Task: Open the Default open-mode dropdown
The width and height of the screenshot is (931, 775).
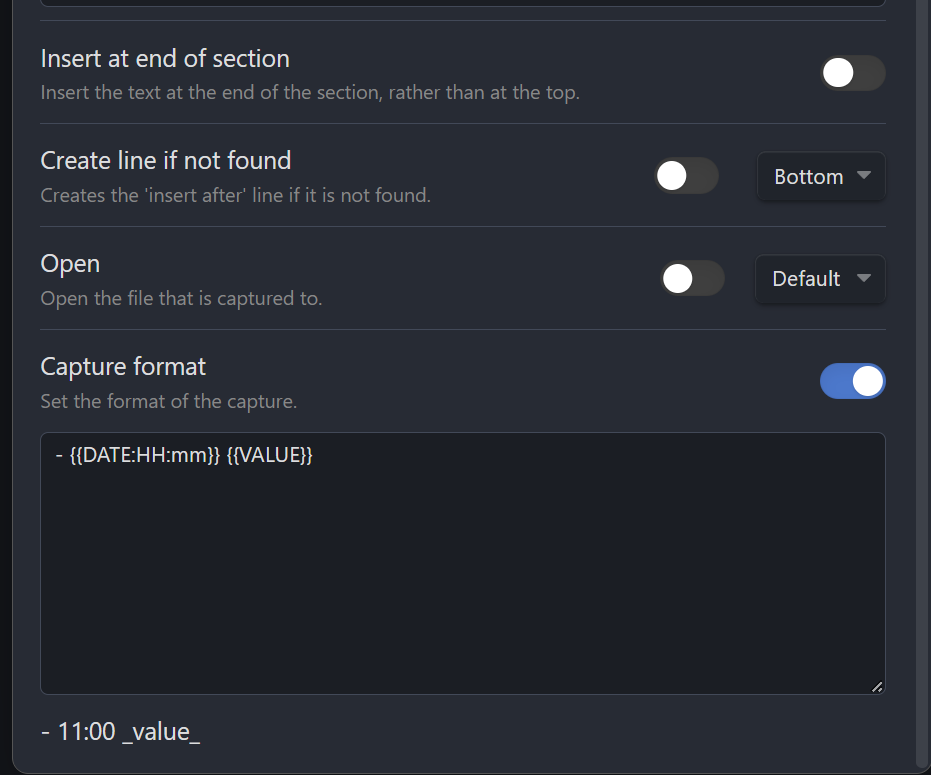Action: [820, 279]
